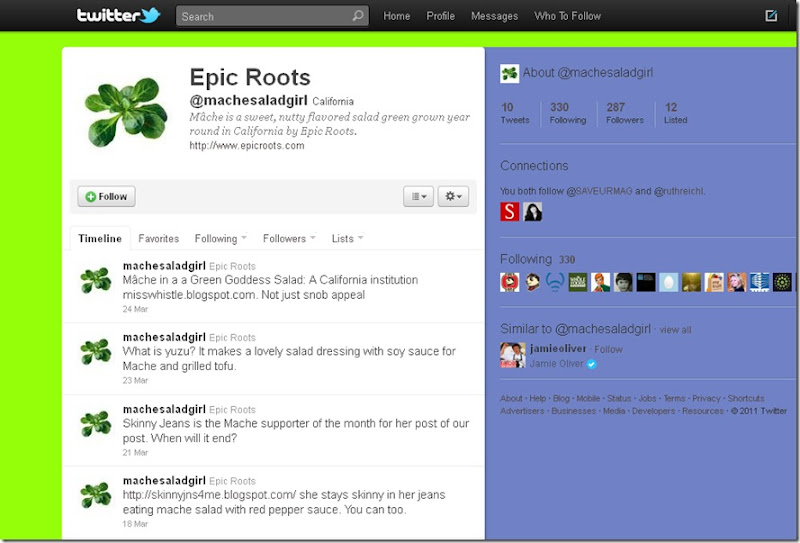Click the jamieoliver username link

tap(558, 349)
